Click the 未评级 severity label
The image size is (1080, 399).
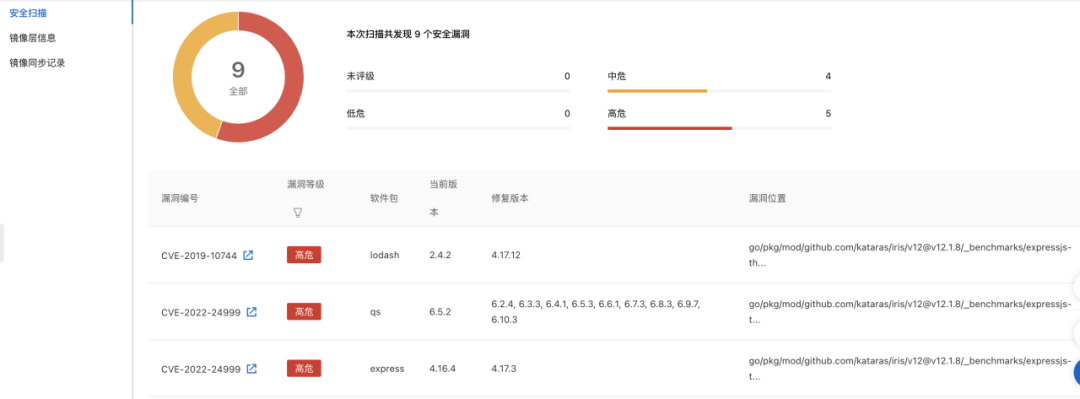pyautogui.click(x=360, y=76)
